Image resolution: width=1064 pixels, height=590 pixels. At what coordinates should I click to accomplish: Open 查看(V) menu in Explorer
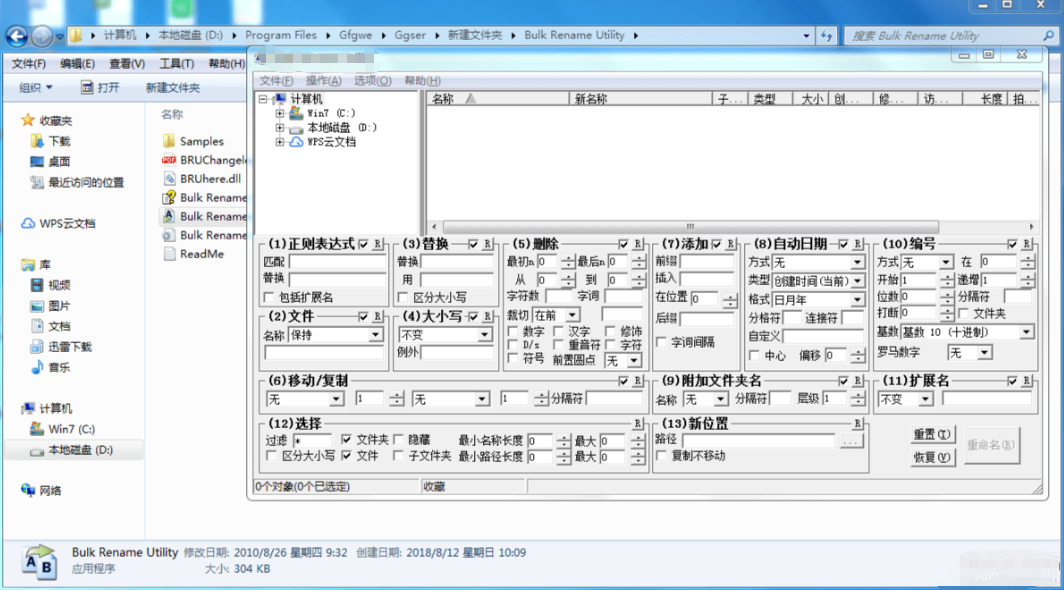127,64
